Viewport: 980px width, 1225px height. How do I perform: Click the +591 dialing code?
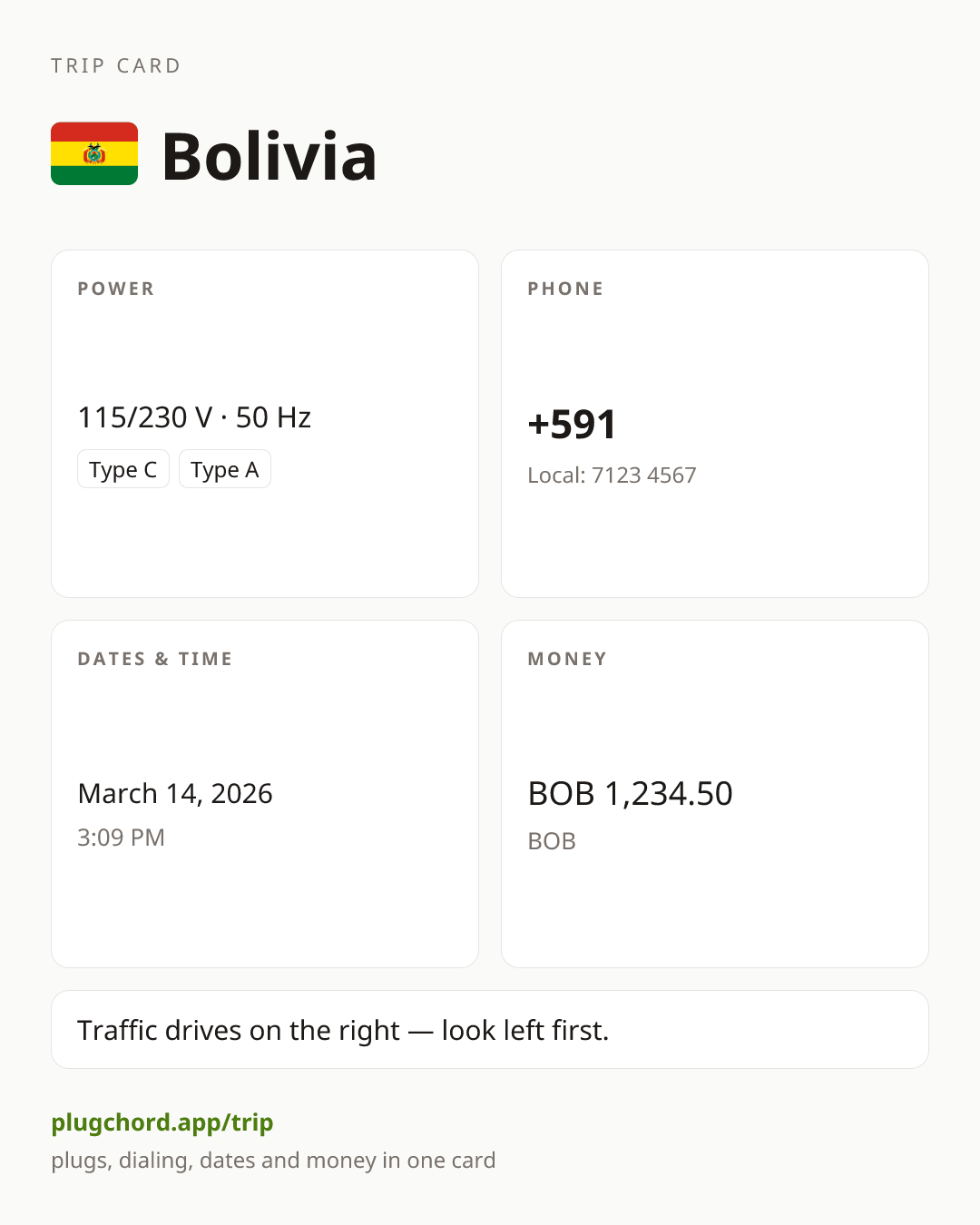(x=573, y=425)
